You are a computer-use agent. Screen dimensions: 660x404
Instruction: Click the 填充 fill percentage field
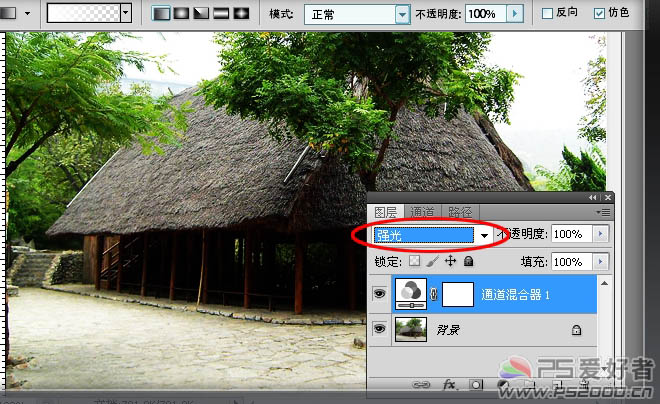click(x=570, y=262)
